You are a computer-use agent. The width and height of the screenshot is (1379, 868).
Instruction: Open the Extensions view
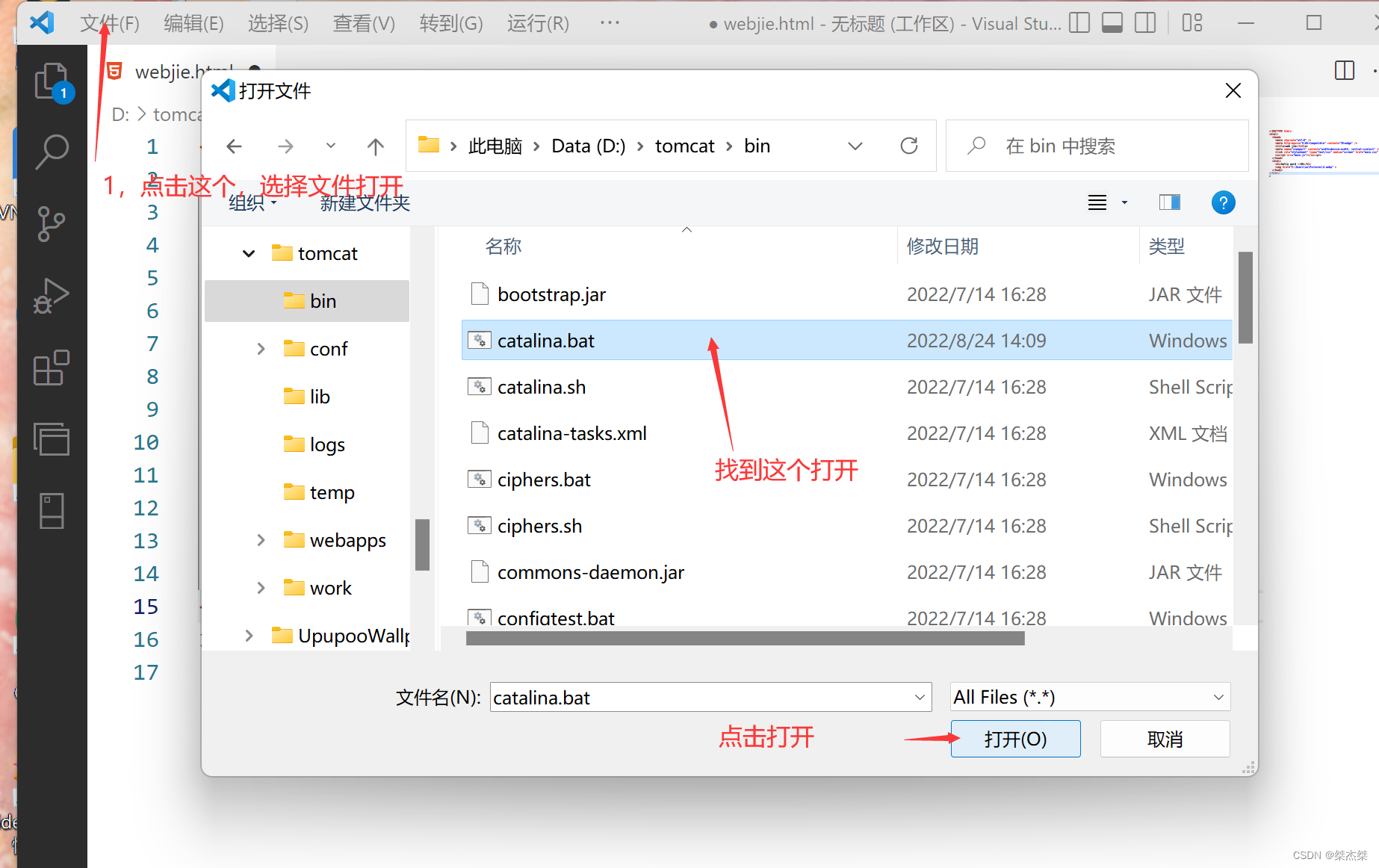pos(52,367)
